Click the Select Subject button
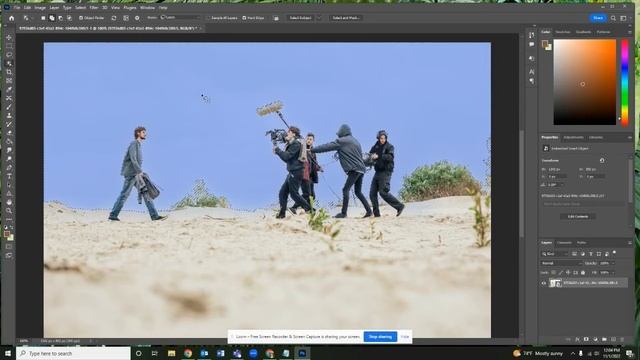640x360 pixels. 301,18
